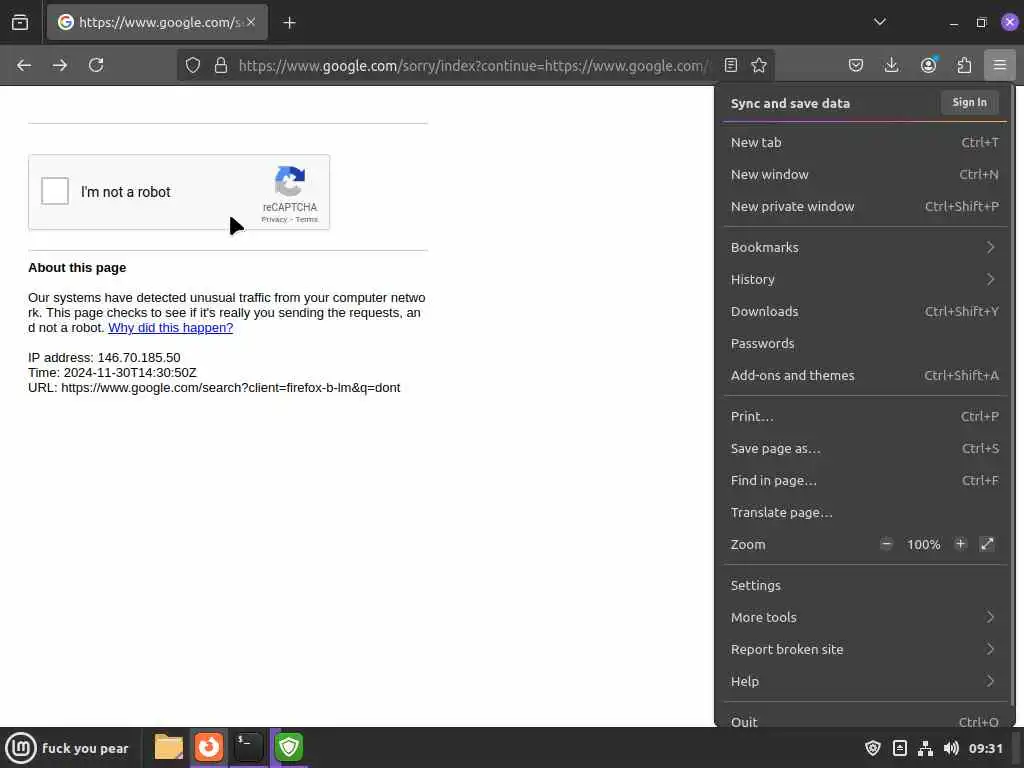Screen dimensions: 1024x768
Task: Open the network connections tray icon
Action: [925, 748]
